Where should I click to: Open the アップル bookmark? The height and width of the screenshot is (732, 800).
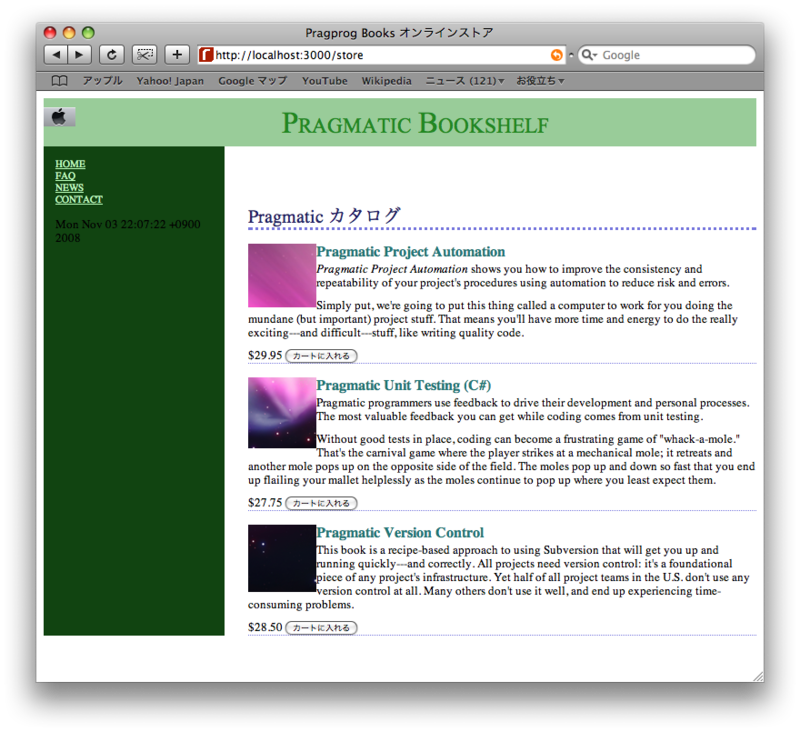[103, 81]
